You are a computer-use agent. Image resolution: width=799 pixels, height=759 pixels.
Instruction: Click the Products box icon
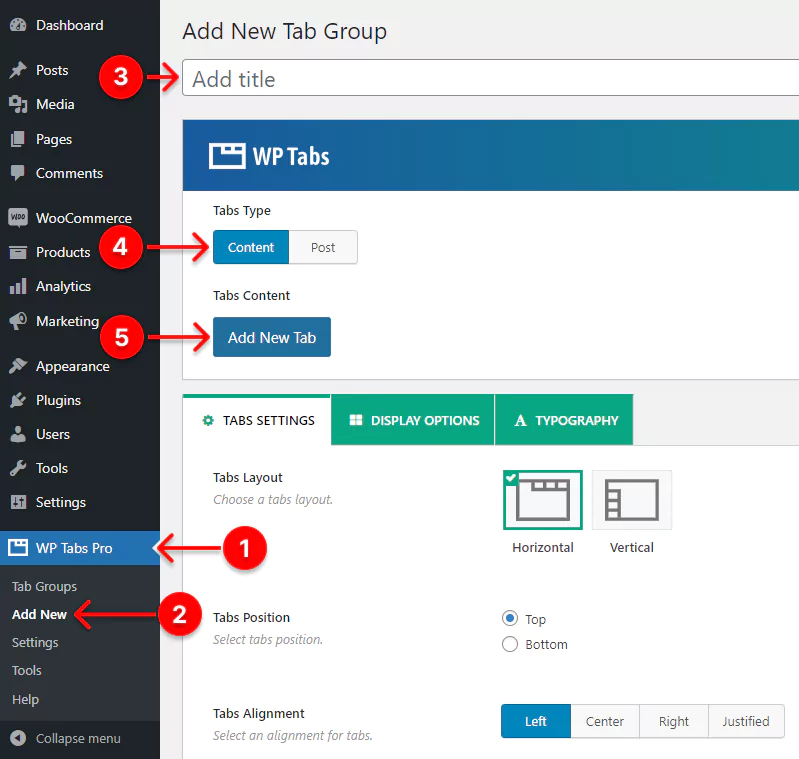click(x=18, y=252)
